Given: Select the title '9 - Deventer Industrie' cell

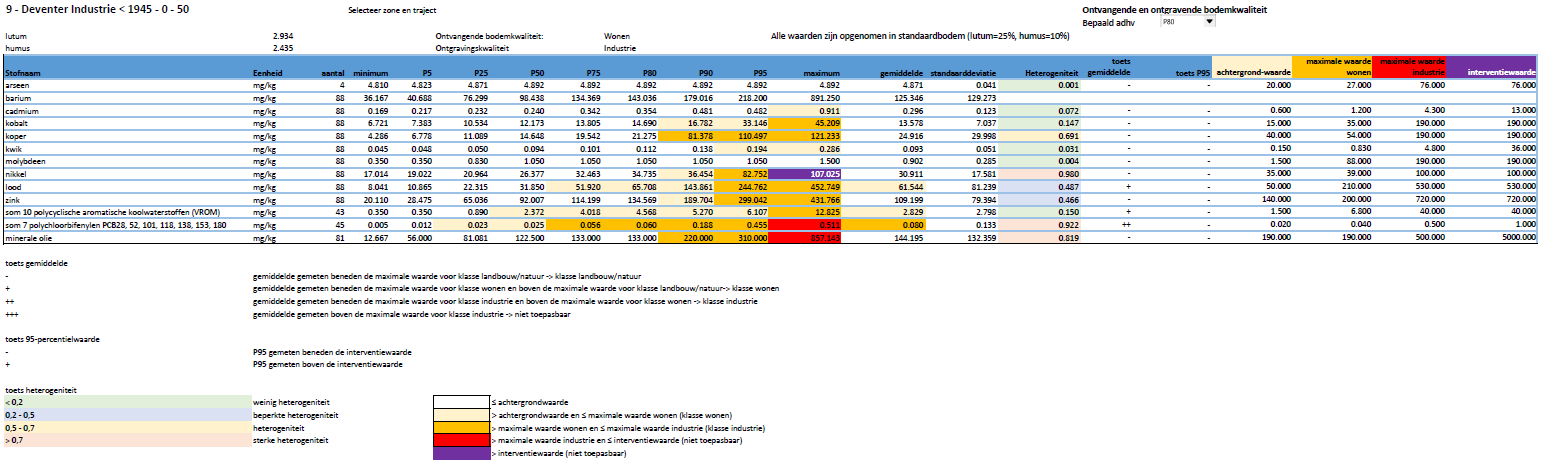Looking at the screenshot, I should [x=97, y=8].
